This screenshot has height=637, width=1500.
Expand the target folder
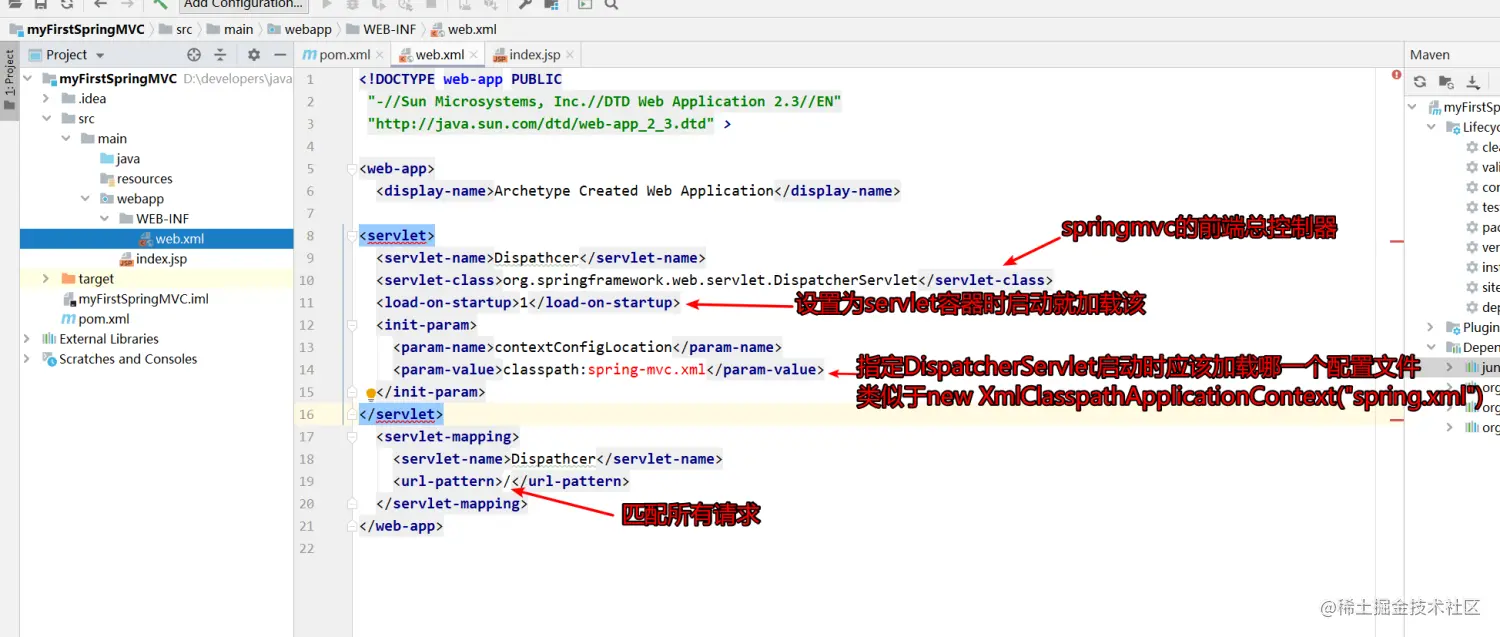46,279
